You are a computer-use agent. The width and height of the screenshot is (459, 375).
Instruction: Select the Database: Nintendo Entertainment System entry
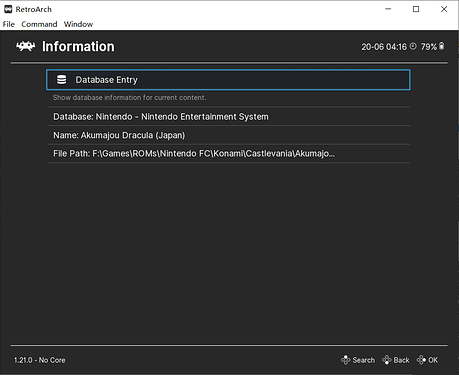click(229, 117)
